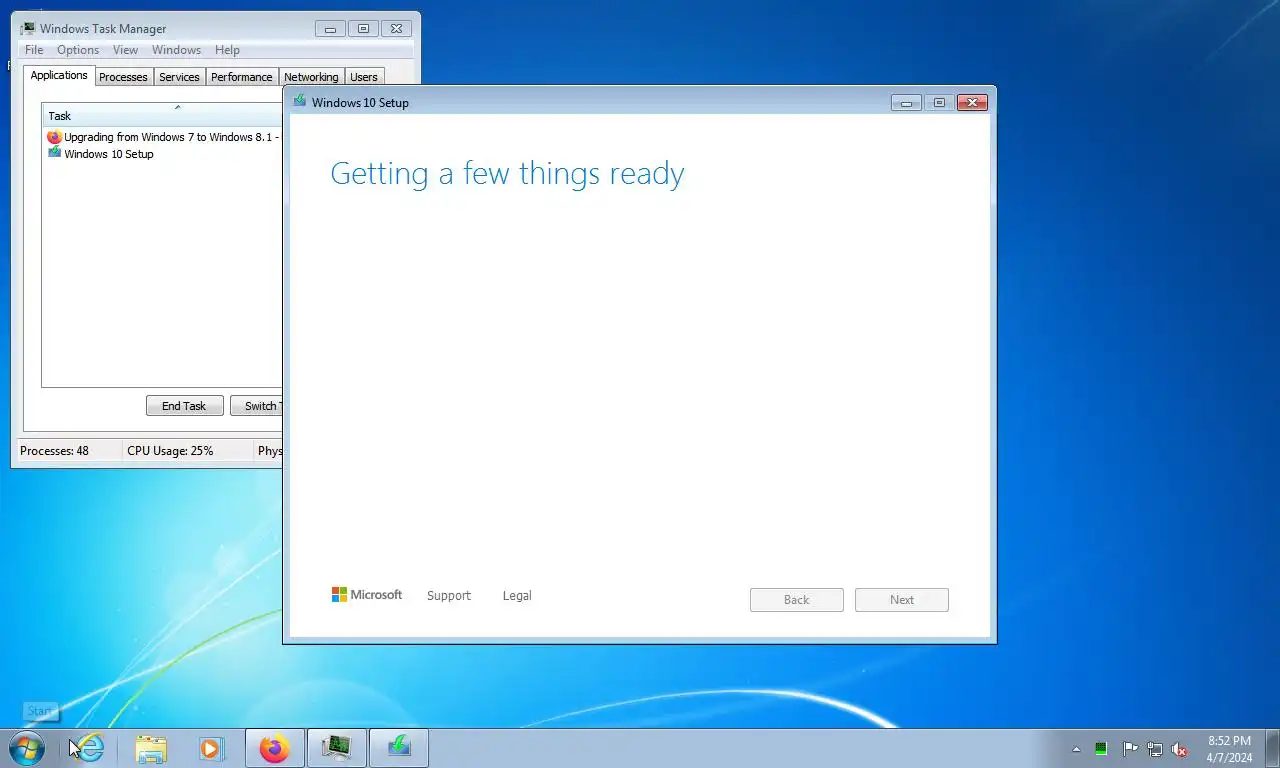Viewport: 1280px width, 768px height.
Task: Open the Action Center flag icon
Action: [1130, 749]
